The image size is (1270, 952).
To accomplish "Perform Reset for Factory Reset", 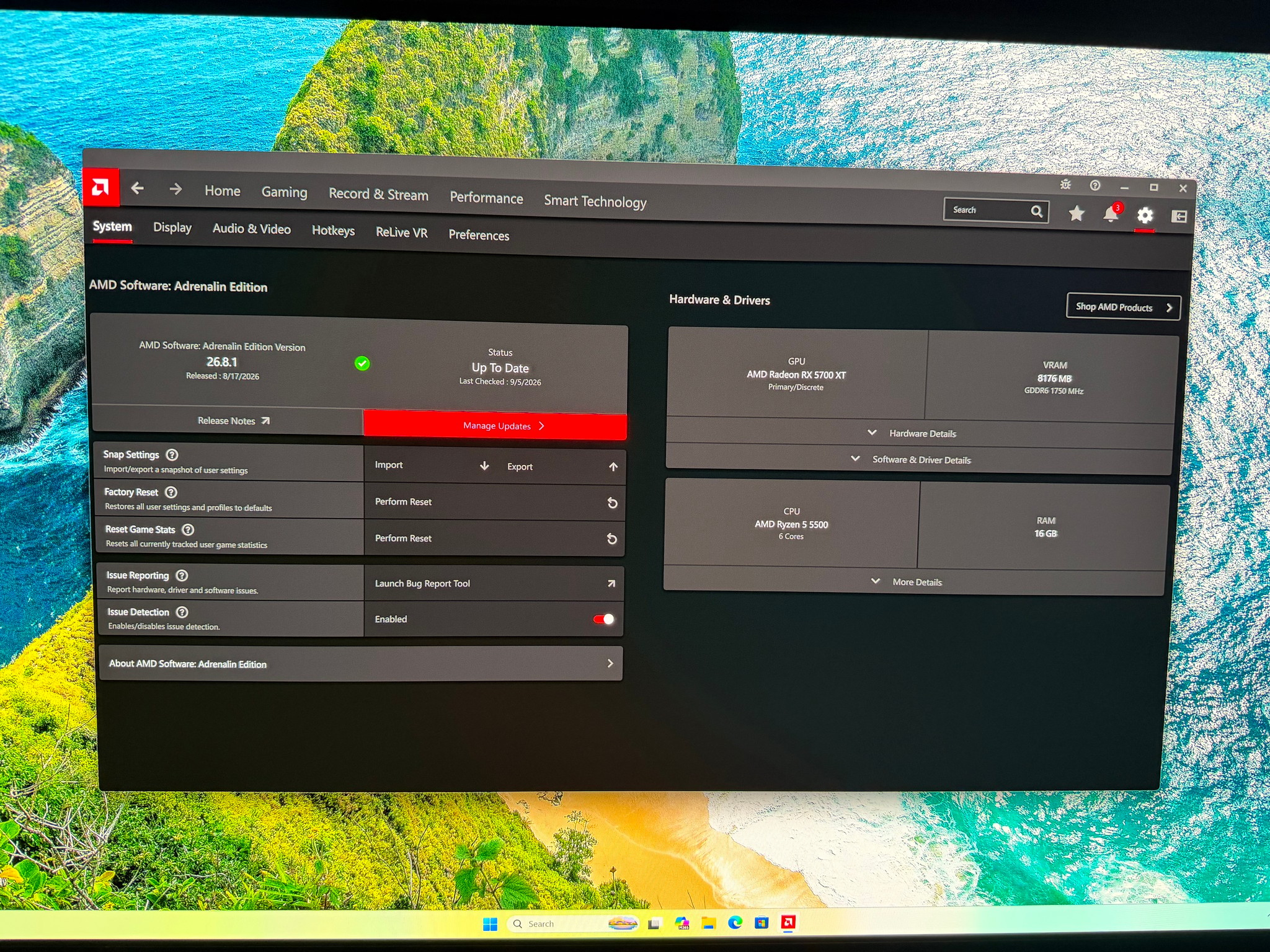I will 494,502.
